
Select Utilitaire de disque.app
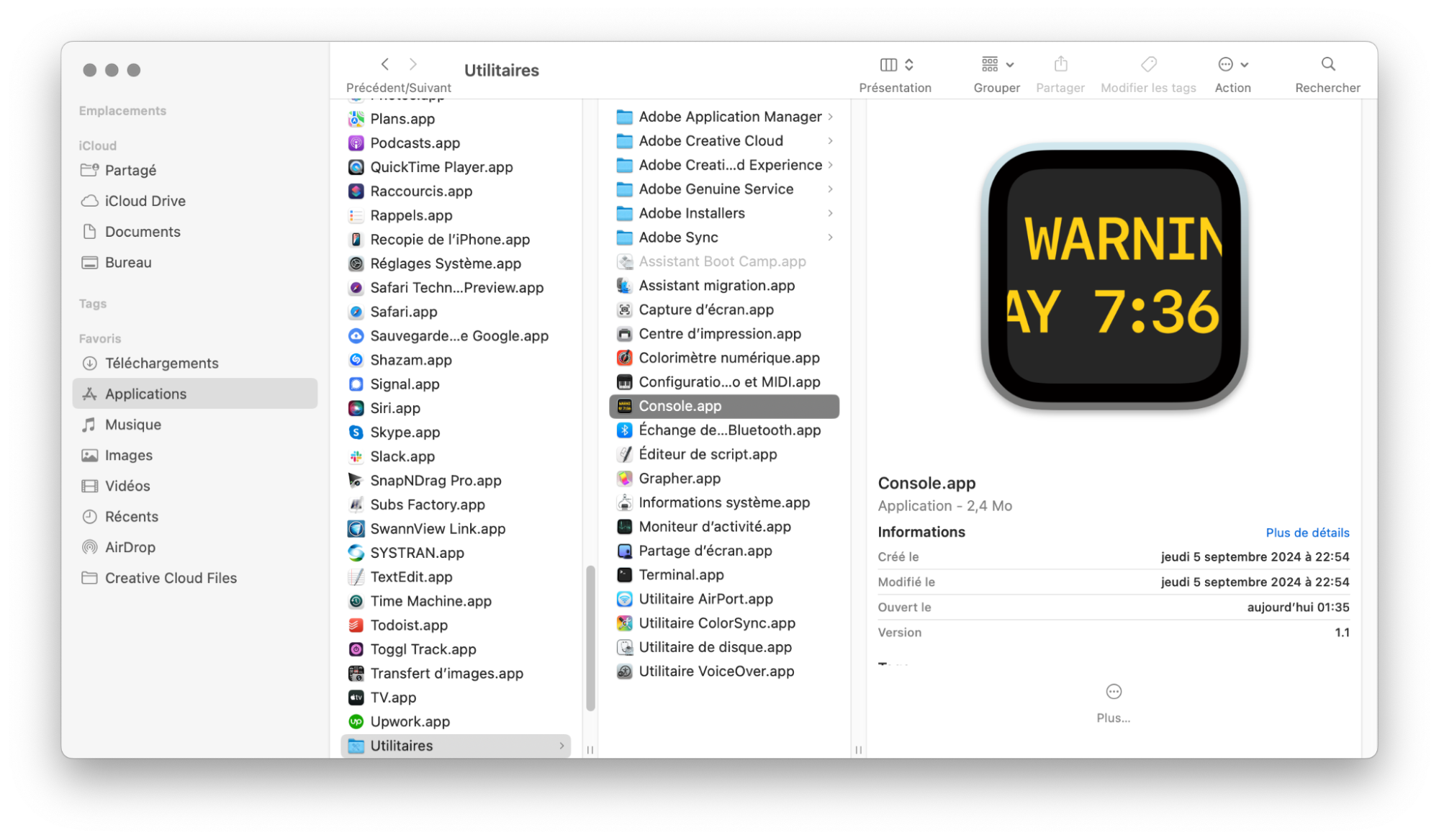(715, 647)
